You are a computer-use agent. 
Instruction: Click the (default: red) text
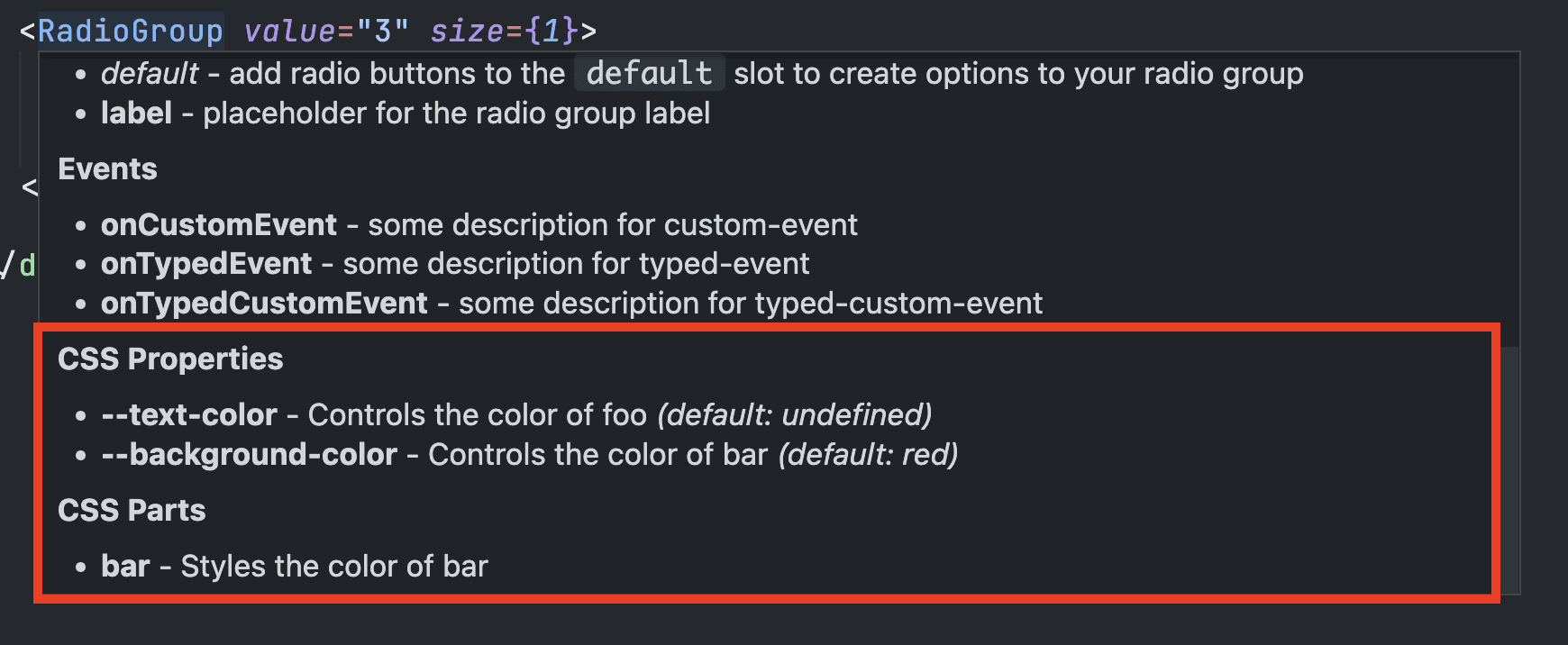pos(867,454)
